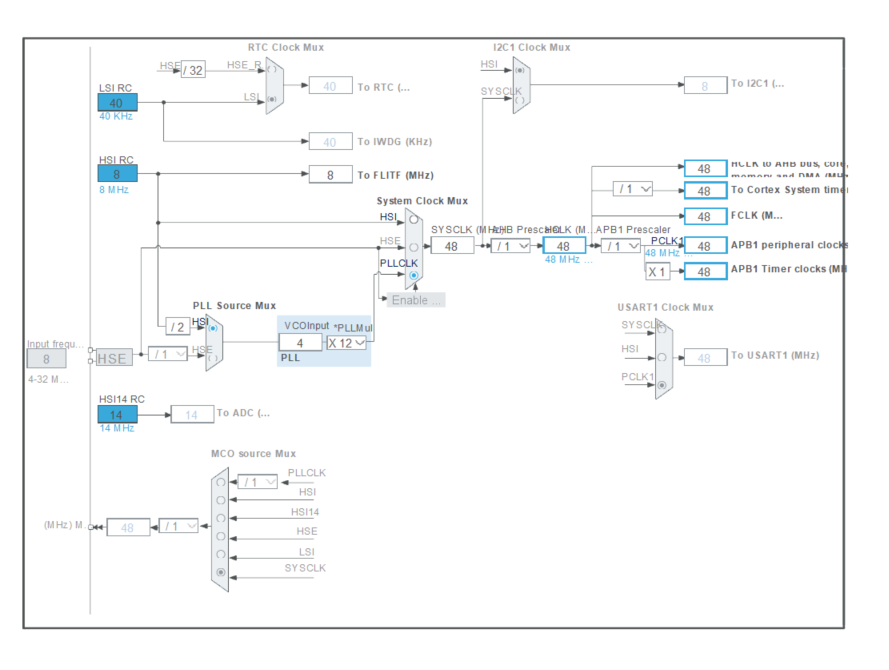Screen dimensions: 889x670
Task: Click the HSI / 2 divider box
Action: (x=177, y=326)
